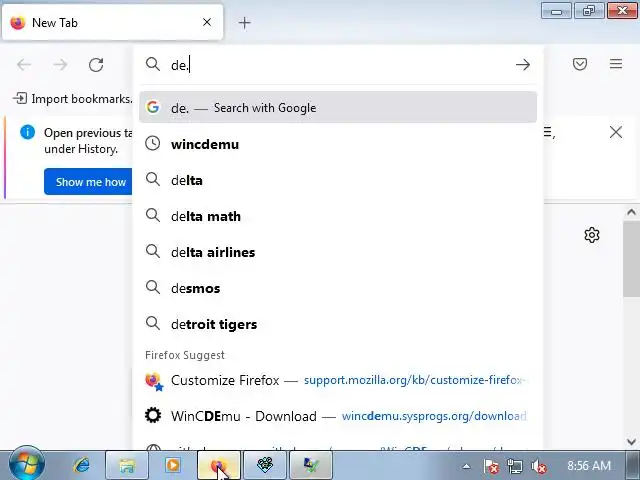Click the clock icon beside wincdemu

[x=153, y=143]
